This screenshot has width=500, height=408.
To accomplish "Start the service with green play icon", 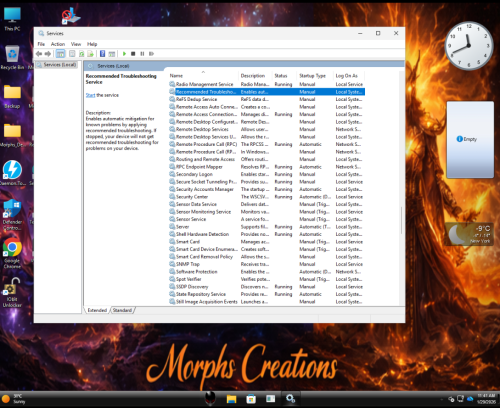I will pos(124,54).
